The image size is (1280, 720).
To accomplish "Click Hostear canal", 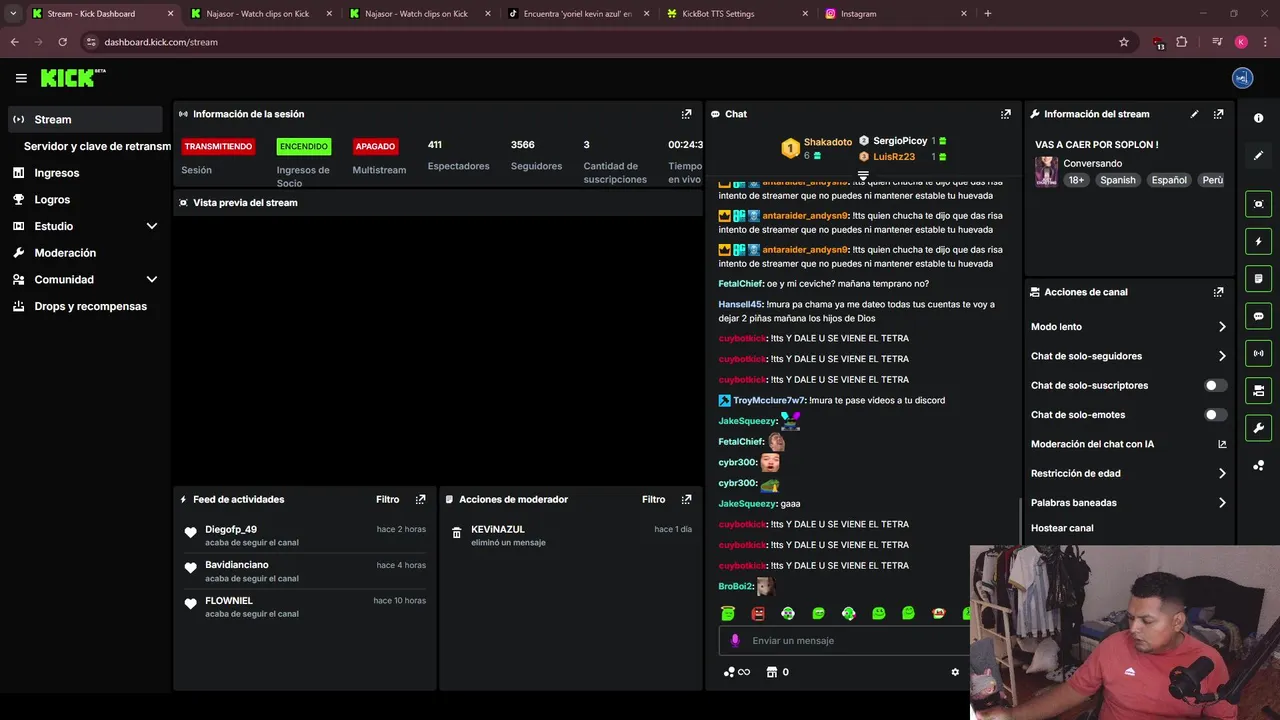I will click(x=1062, y=528).
